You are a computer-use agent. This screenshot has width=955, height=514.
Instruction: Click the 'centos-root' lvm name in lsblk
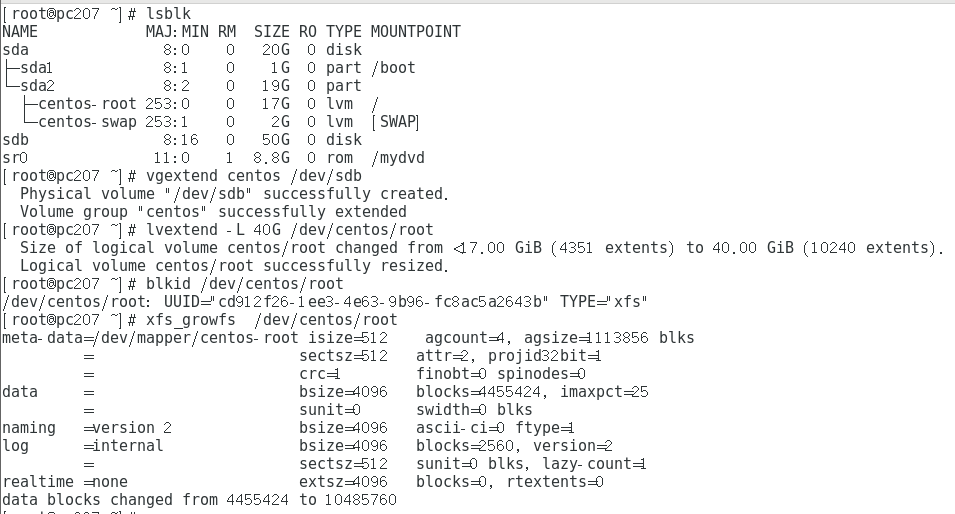point(87,104)
